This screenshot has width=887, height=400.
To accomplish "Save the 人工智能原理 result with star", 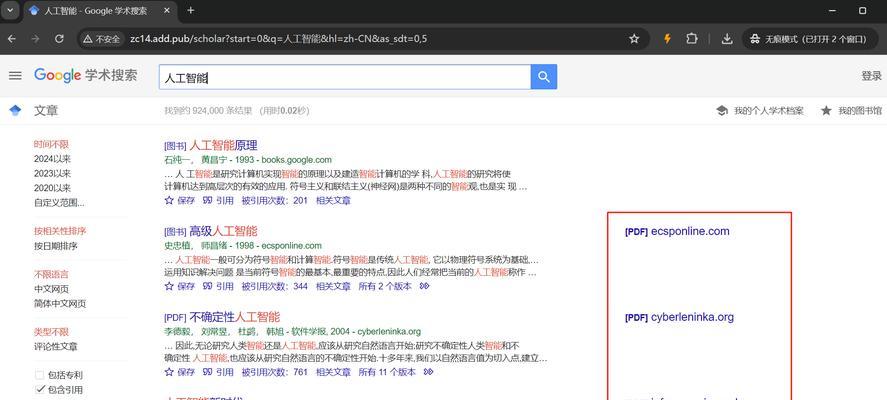I will coord(179,200).
